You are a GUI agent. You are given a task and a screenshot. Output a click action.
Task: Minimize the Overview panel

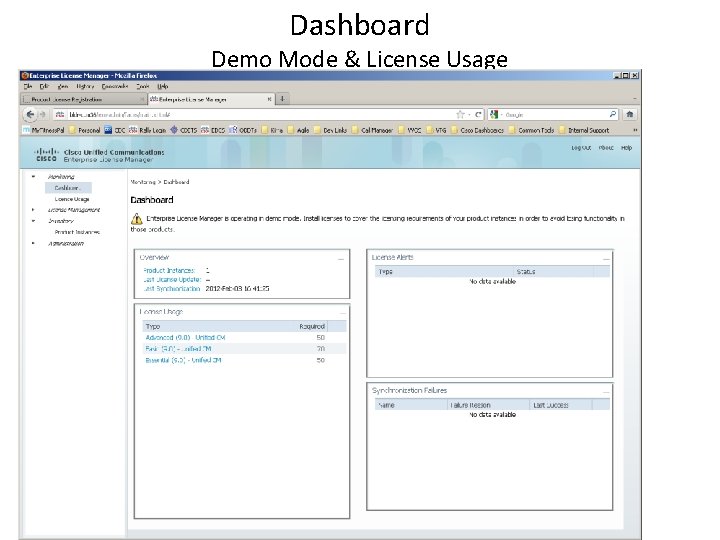coord(341,259)
